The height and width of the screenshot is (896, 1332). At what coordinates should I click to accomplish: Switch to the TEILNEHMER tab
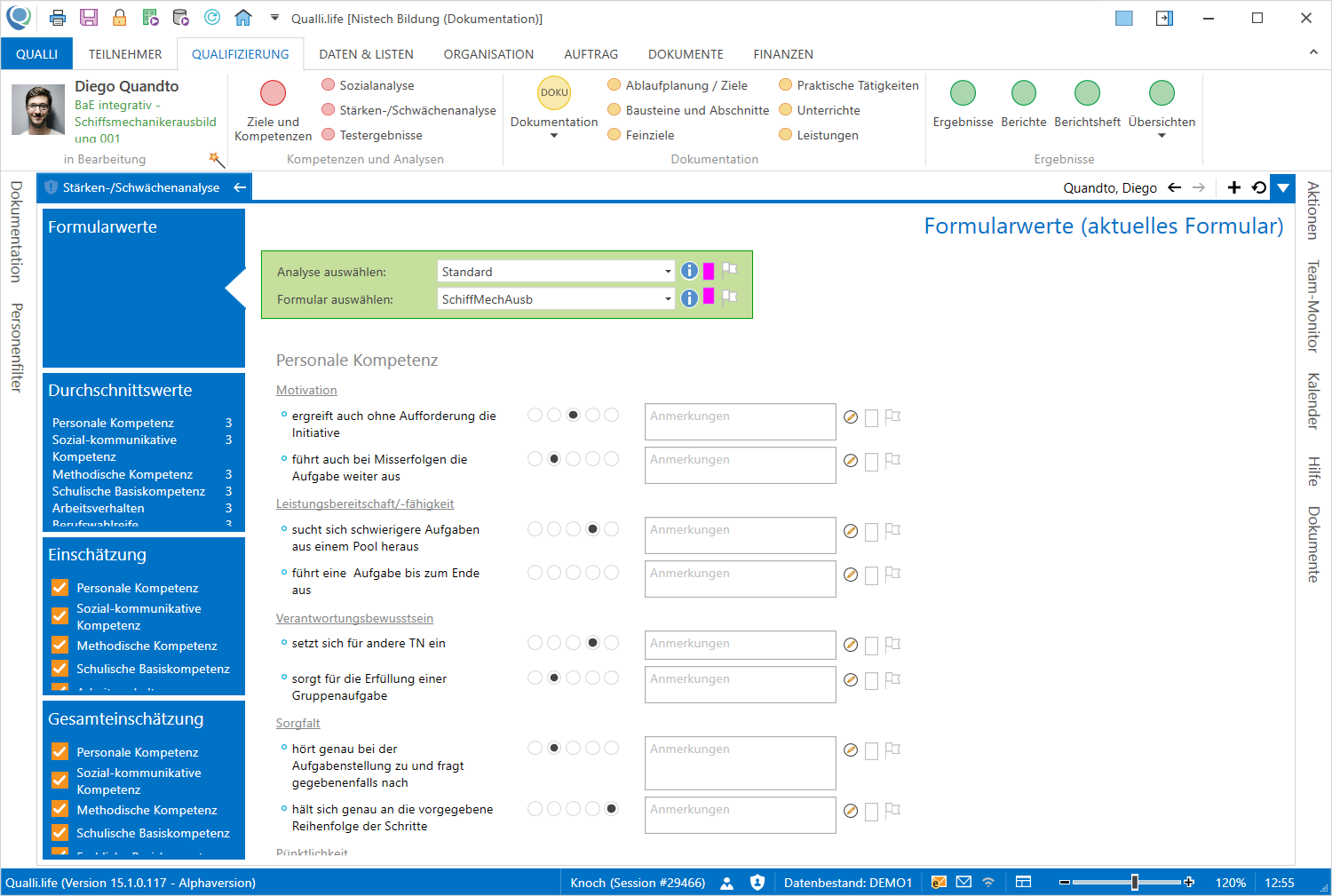tap(125, 54)
